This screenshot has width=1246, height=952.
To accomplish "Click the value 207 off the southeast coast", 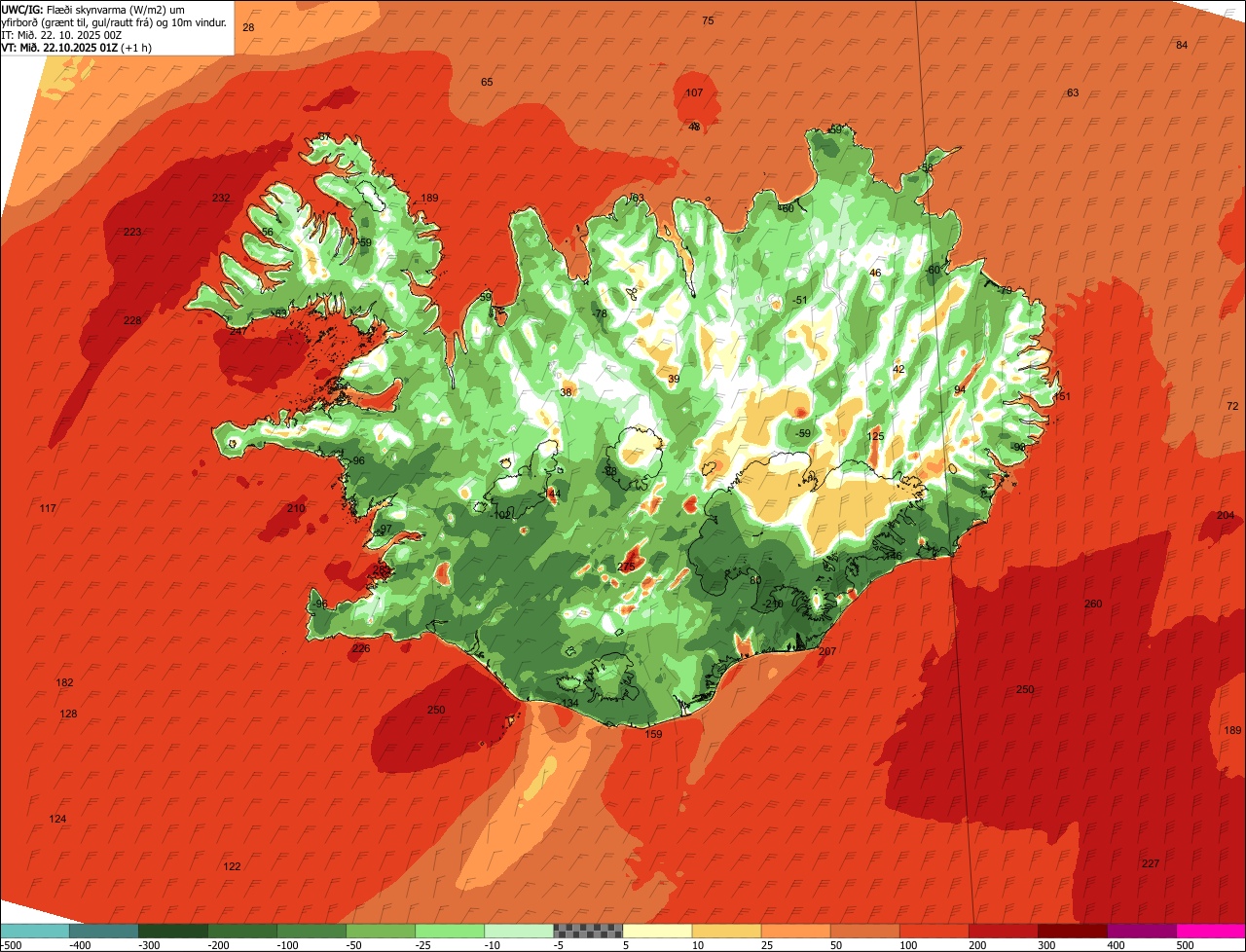I will tap(827, 651).
